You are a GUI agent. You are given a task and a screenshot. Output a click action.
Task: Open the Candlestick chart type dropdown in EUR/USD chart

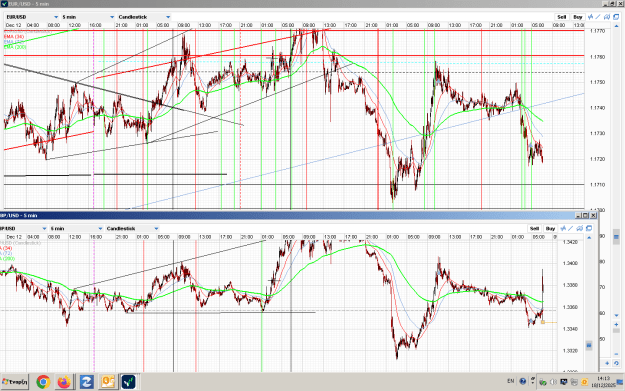(144, 17)
